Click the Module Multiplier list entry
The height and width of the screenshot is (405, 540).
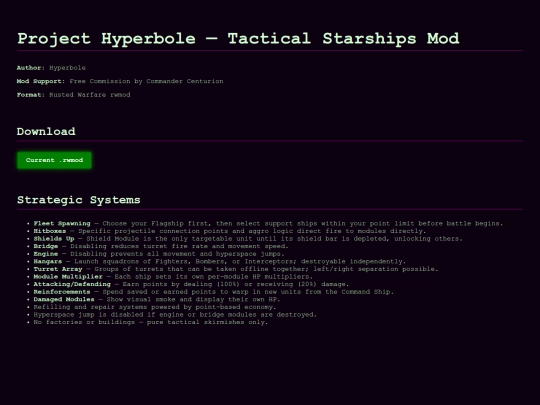173,277
